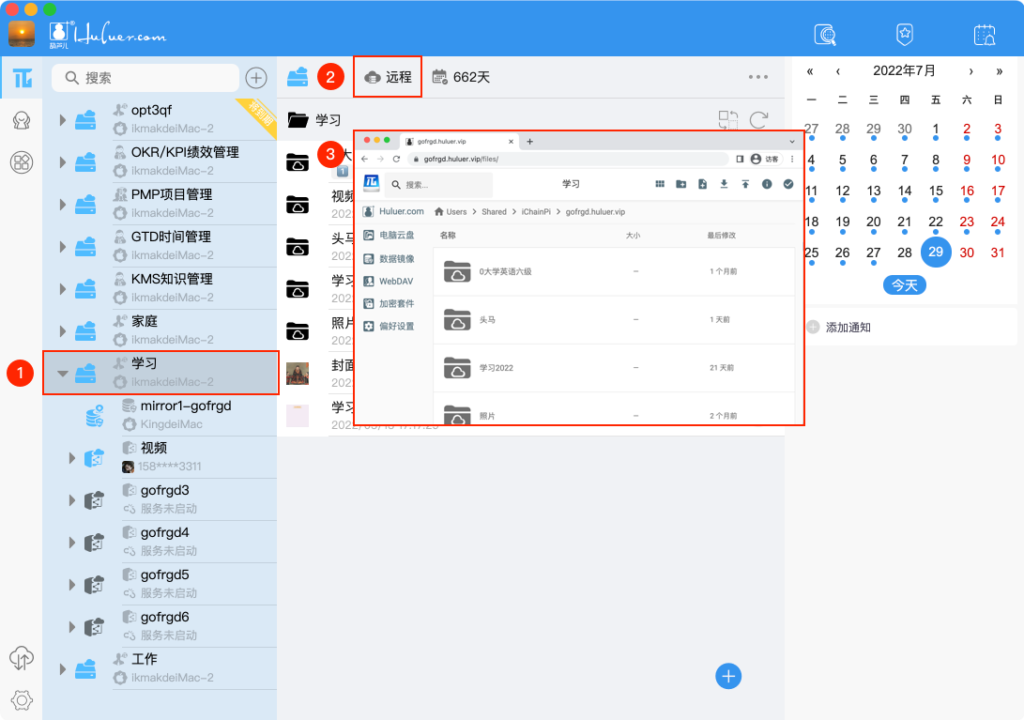Collapse the 学习 tree item
The height and width of the screenshot is (720, 1024).
[x=63, y=374]
